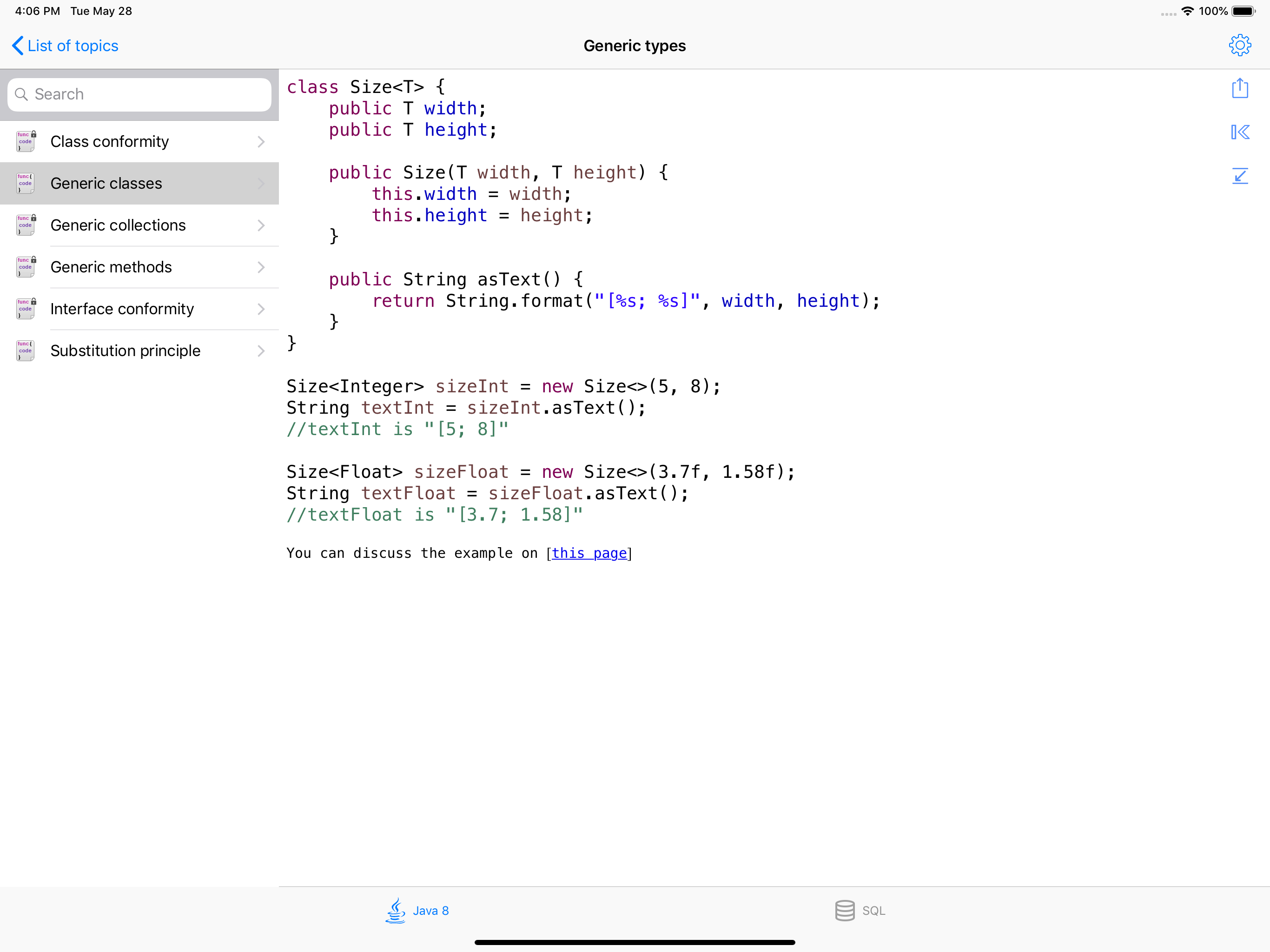The image size is (1270, 952).
Task: Open the settings gear
Action: pos(1240,46)
